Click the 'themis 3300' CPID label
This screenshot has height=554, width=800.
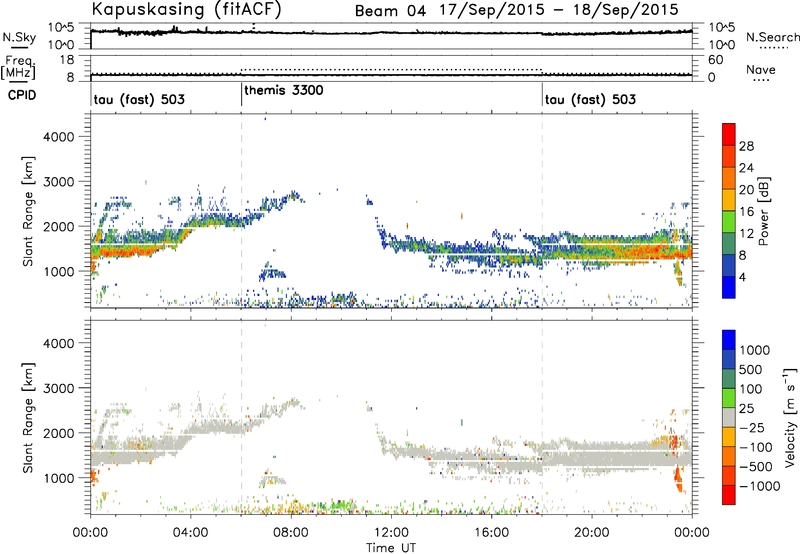tap(284, 90)
